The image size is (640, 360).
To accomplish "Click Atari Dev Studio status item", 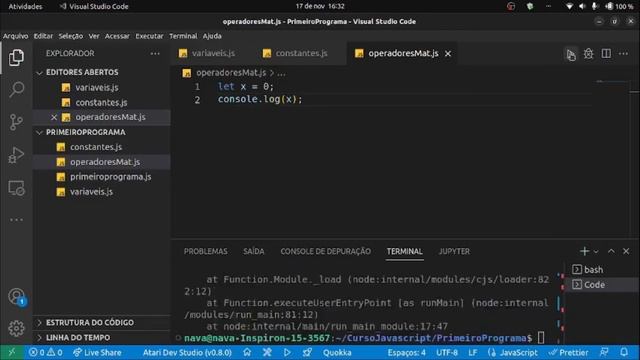I will [187, 352].
